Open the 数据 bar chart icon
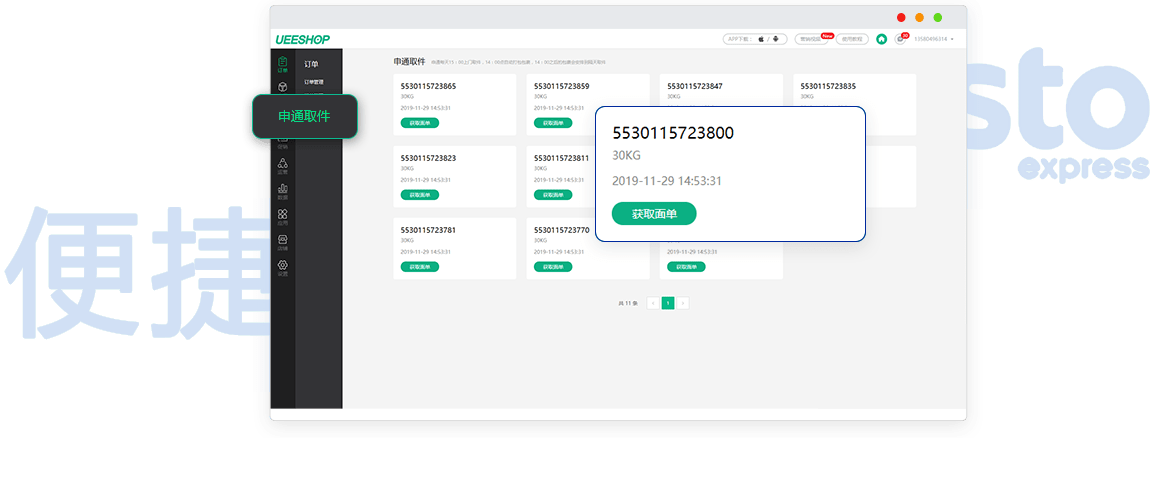 tap(282, 192)
